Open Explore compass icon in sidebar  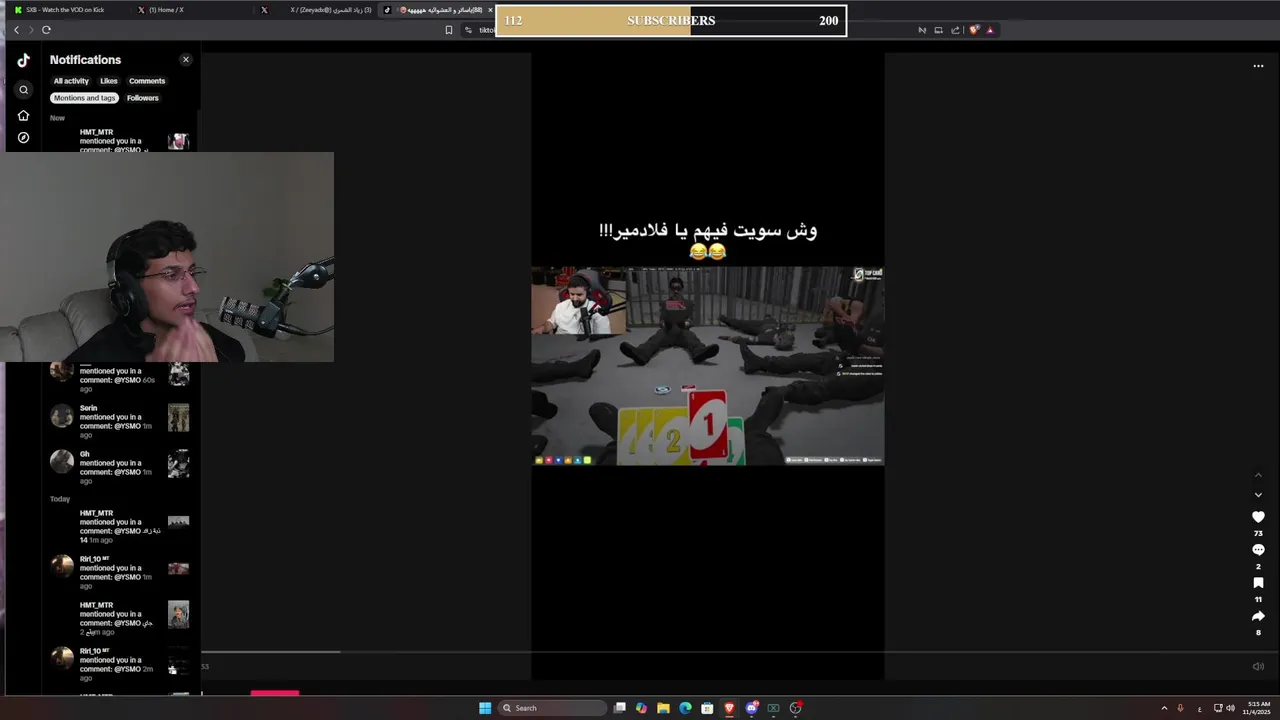click(23, 138)
